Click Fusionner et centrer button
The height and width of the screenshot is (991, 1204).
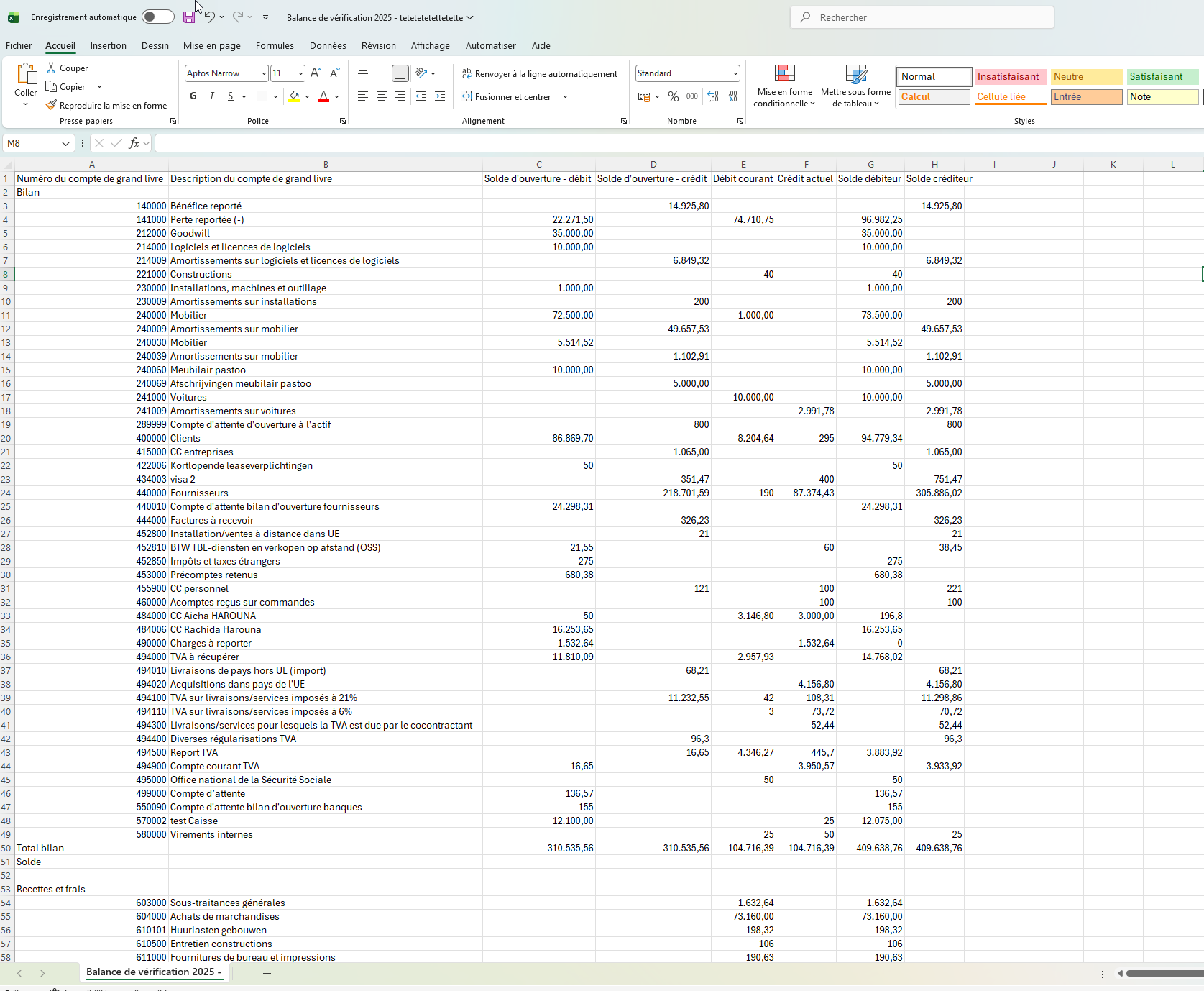[x=507, y=96]
